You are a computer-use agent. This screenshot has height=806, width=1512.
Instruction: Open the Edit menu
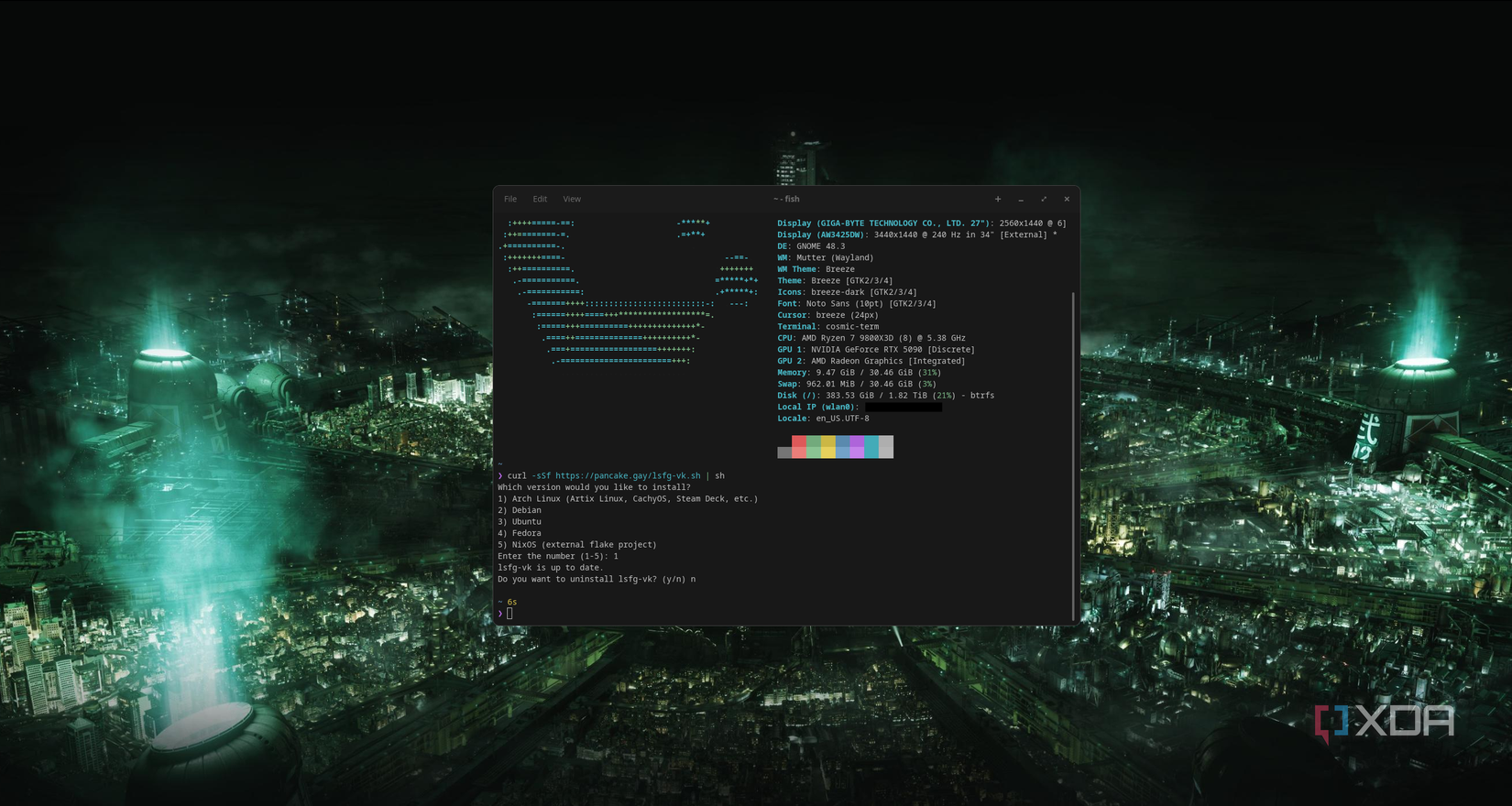pos(540,199)
